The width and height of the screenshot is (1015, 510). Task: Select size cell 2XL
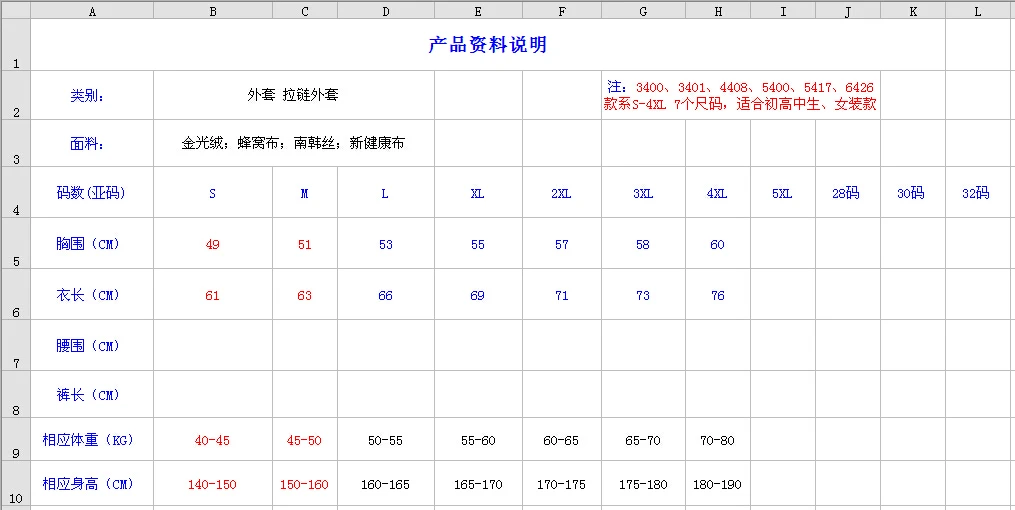click(562, 192)
